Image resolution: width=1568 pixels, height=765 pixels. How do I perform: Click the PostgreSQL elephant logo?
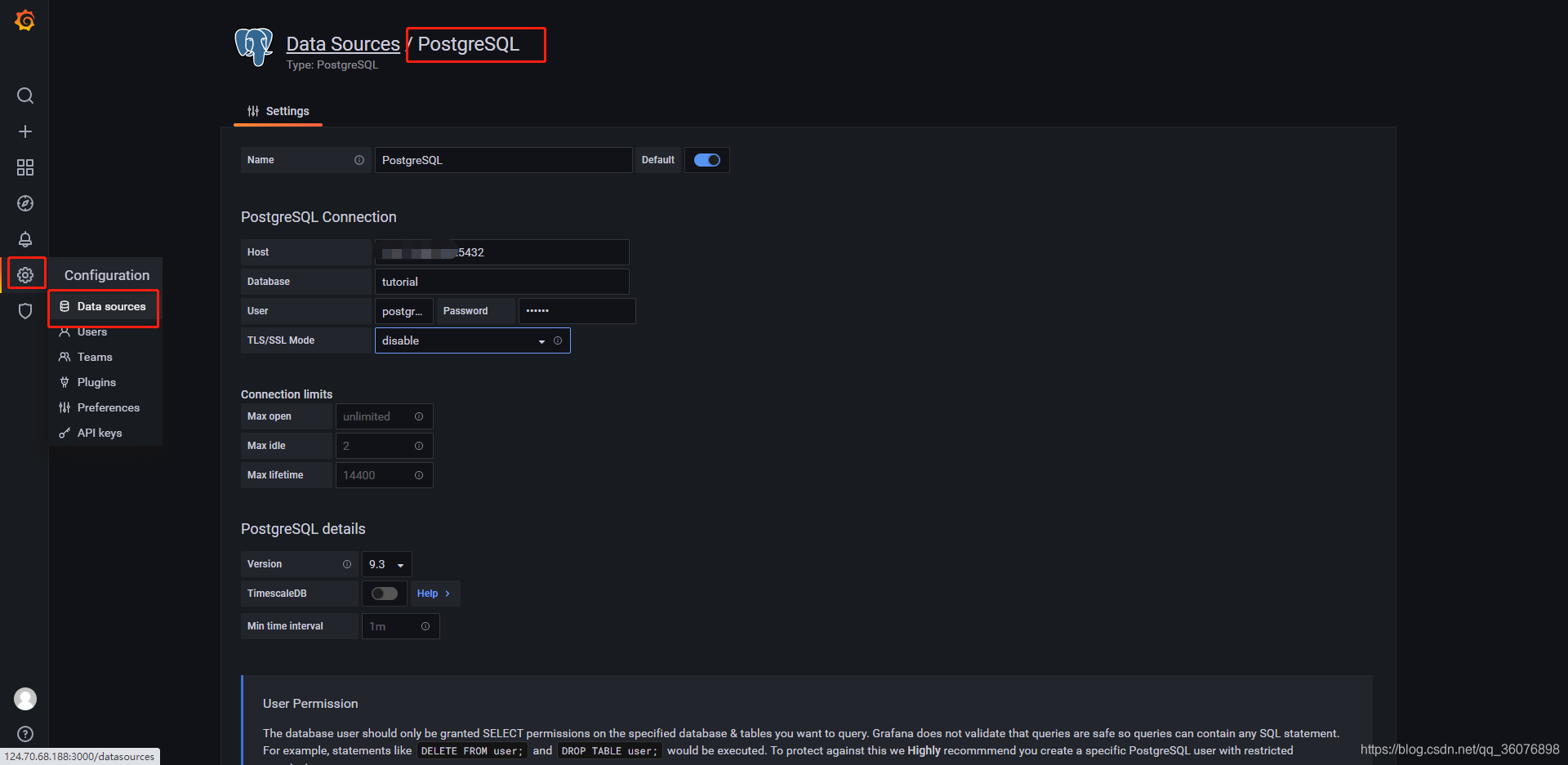tap(254, 47)
